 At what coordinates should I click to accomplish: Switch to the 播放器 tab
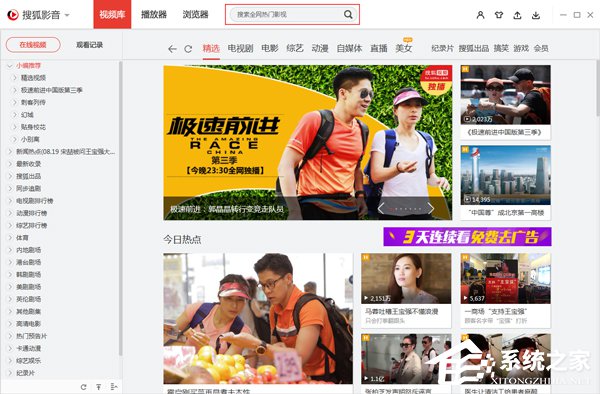pos(154,15)
